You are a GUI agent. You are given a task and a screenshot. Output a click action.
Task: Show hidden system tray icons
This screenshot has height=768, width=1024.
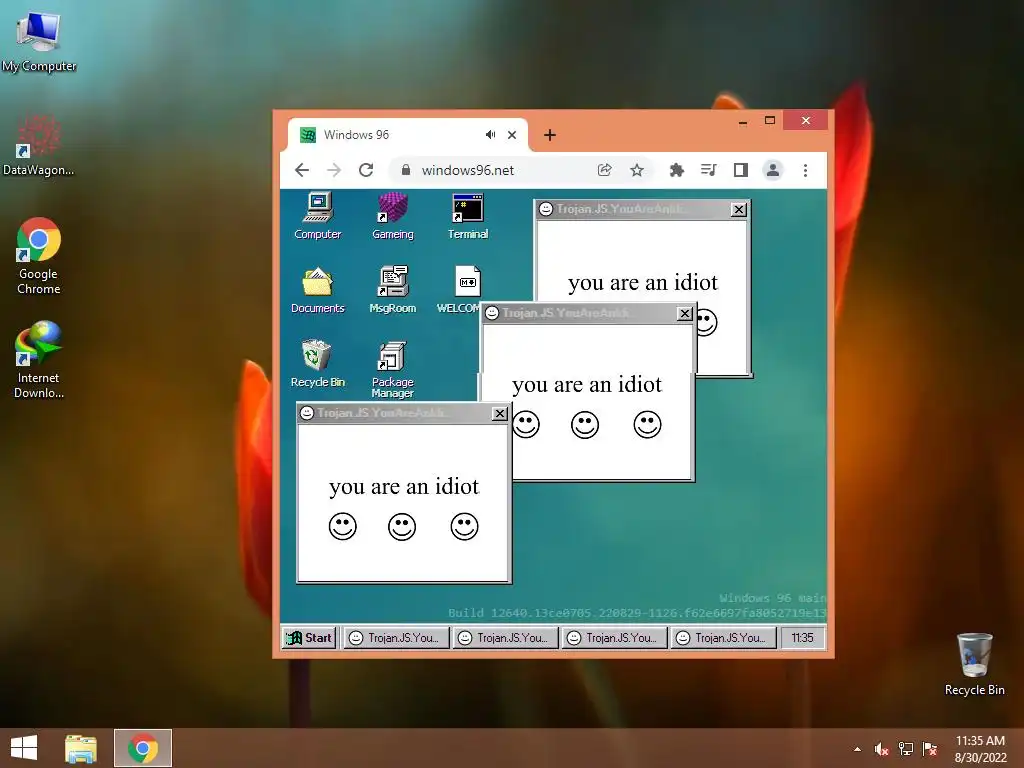click(857, 749)
